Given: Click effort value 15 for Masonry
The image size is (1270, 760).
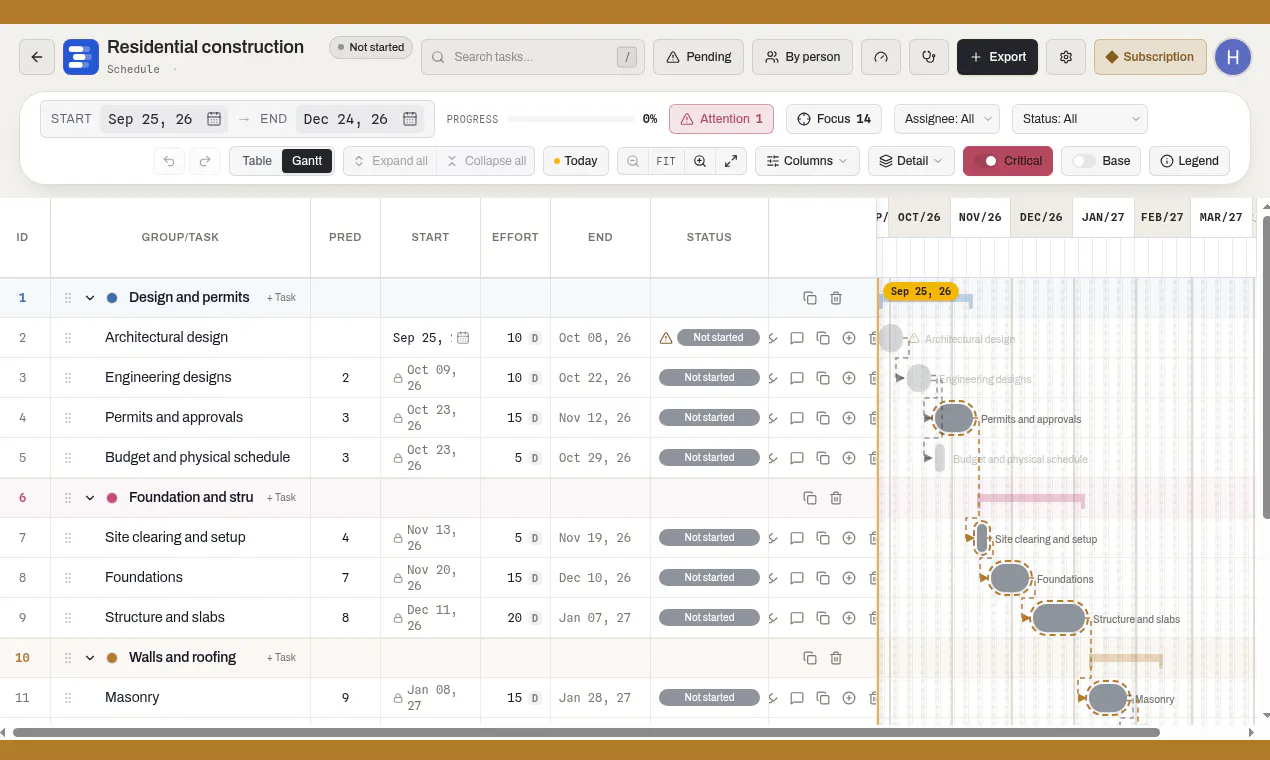Looking at the screenshot, I should [514, 698].
